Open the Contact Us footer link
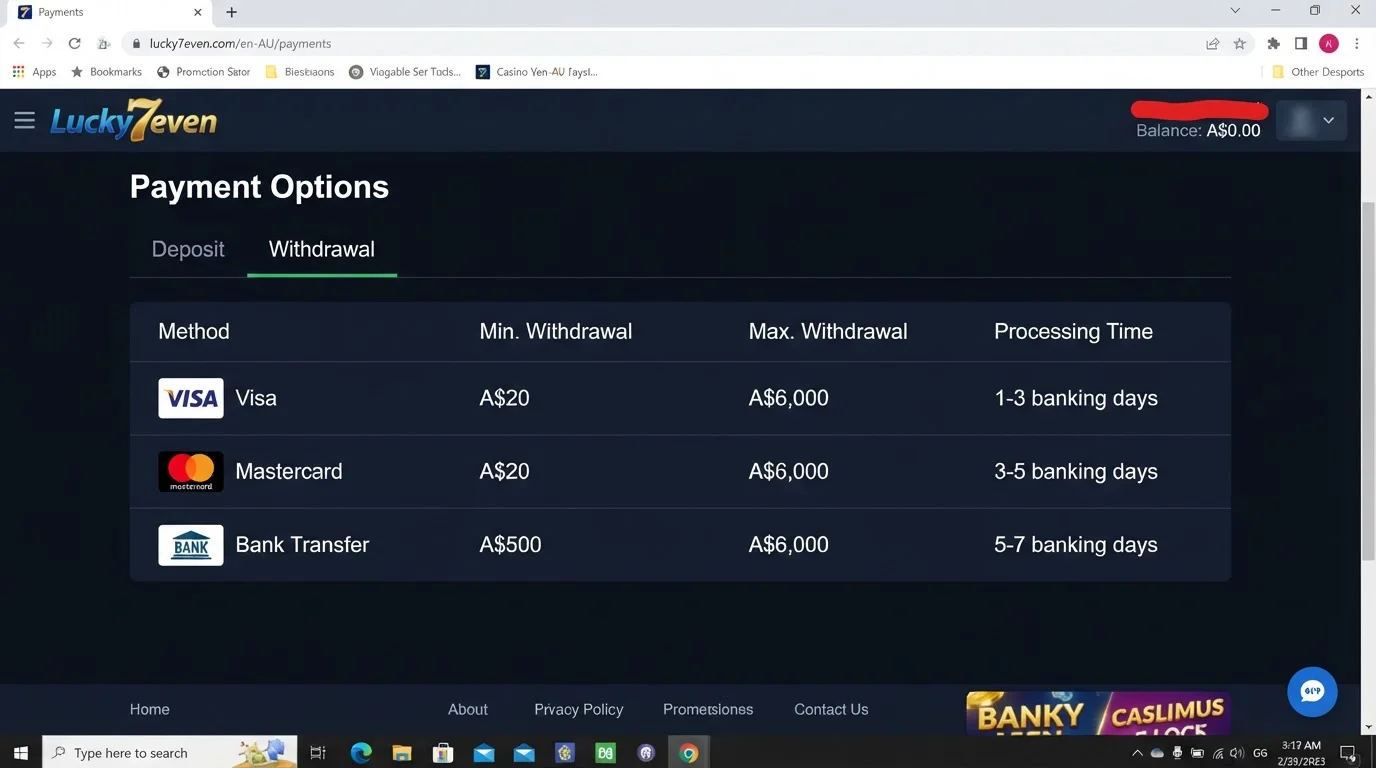Viewport: 1376px width, 768px height. click(x=831, y=709)
